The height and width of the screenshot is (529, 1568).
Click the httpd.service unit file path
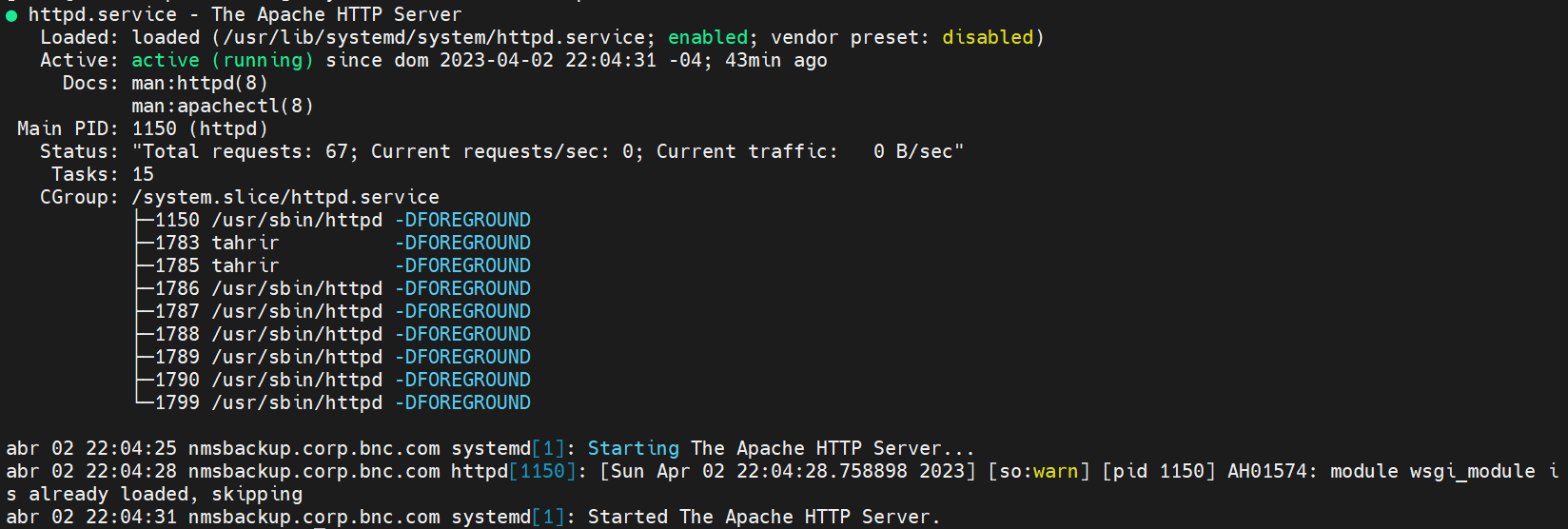[433, 37]
